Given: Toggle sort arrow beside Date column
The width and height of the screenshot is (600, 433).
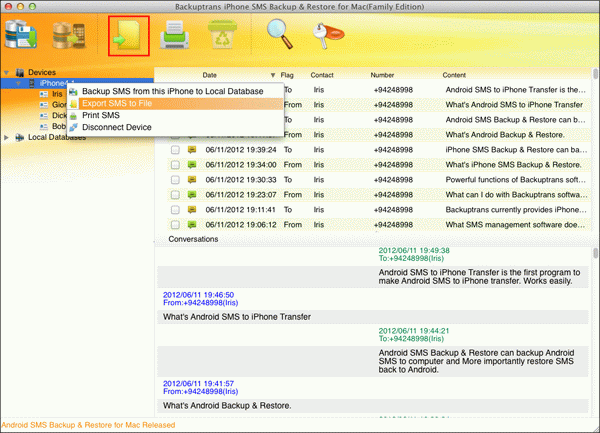Looking at the screenshot, I should tap(273, 75).
